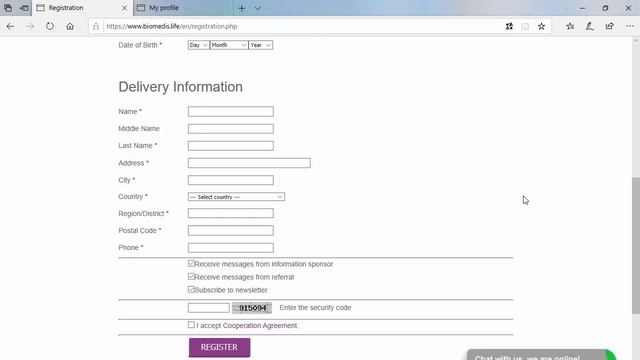Open the translate/extension icon in address bar
The height and width of the screenshot is (360, 640).
pyautogui.click(x=509, y=26)
